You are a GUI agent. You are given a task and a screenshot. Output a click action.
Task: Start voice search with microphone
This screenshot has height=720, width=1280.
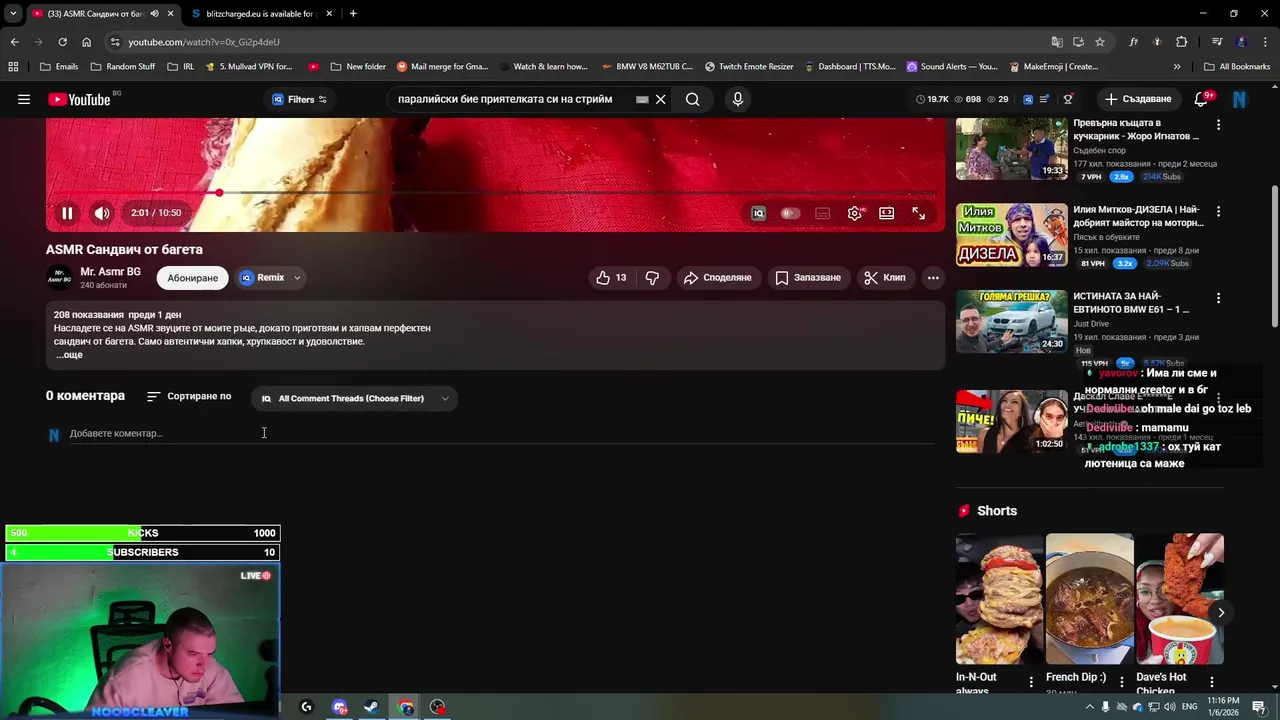click(738, 99)
